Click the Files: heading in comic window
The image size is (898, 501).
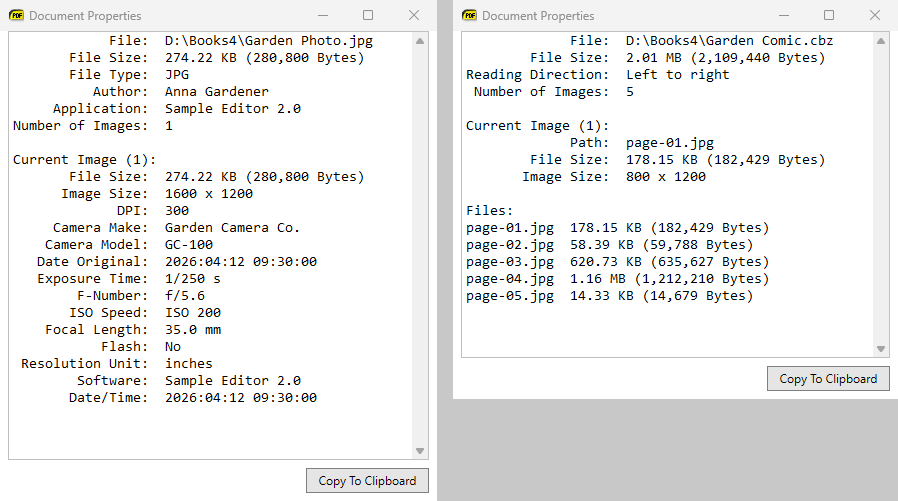click(x=489, y=211)
